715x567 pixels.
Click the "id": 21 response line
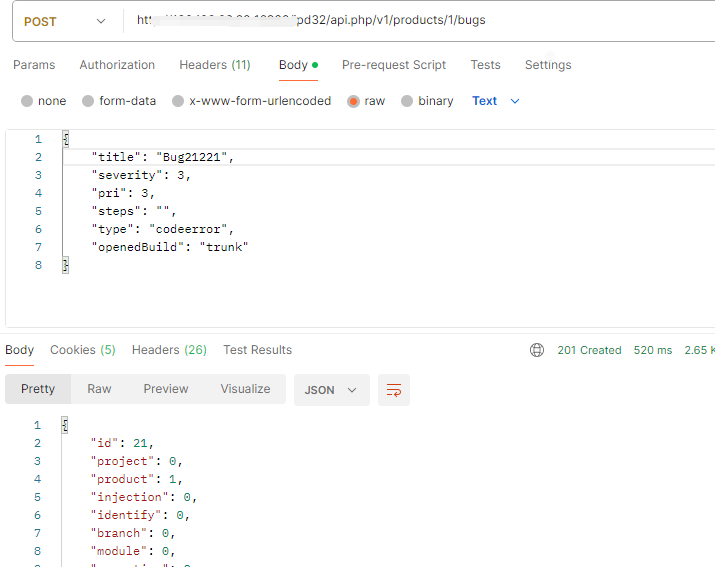(x=122, y=443)
